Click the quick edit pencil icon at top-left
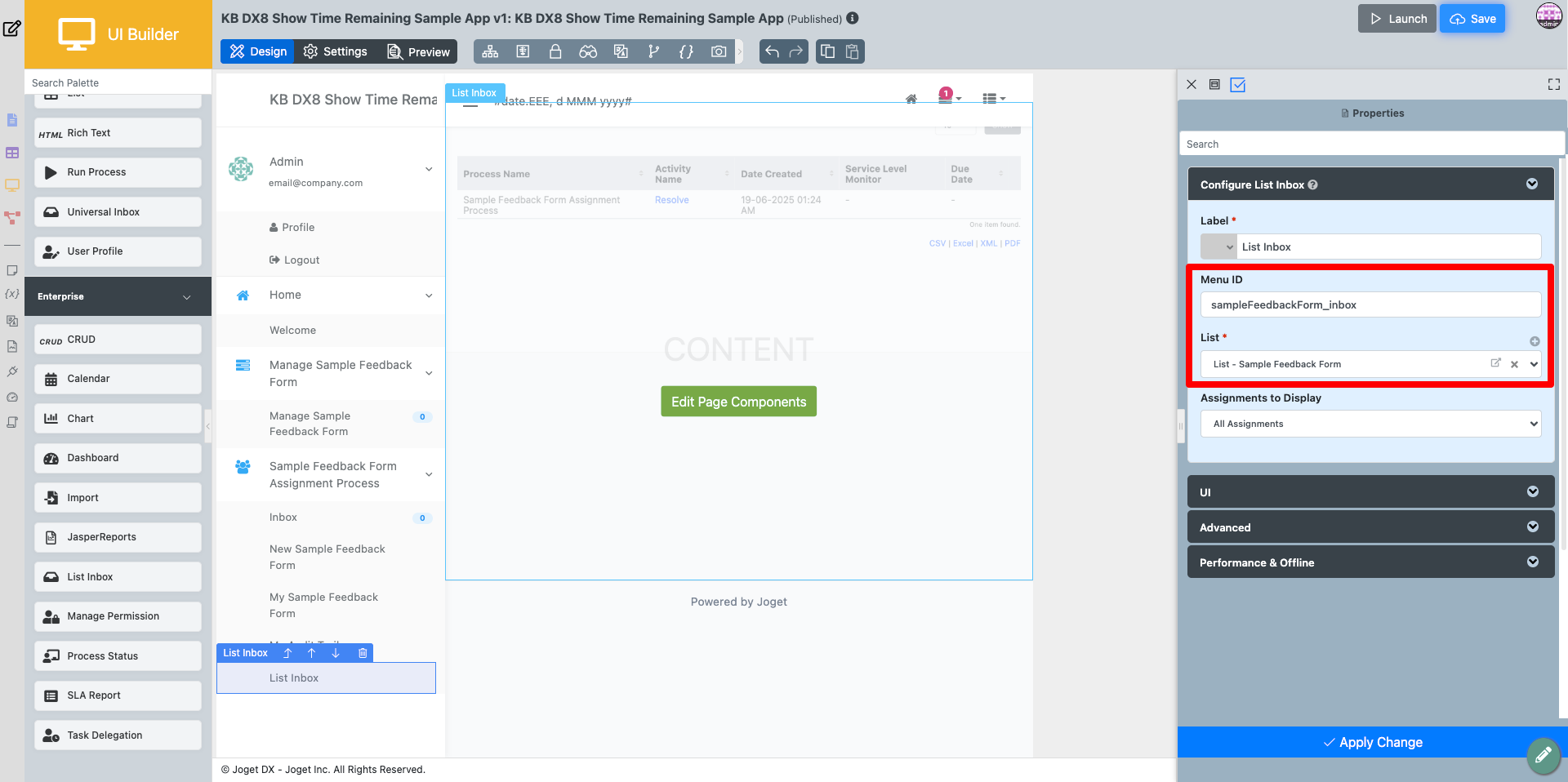Image resolution: width=1568 pixels, height=782 pixels. click(x=11, y=29)
